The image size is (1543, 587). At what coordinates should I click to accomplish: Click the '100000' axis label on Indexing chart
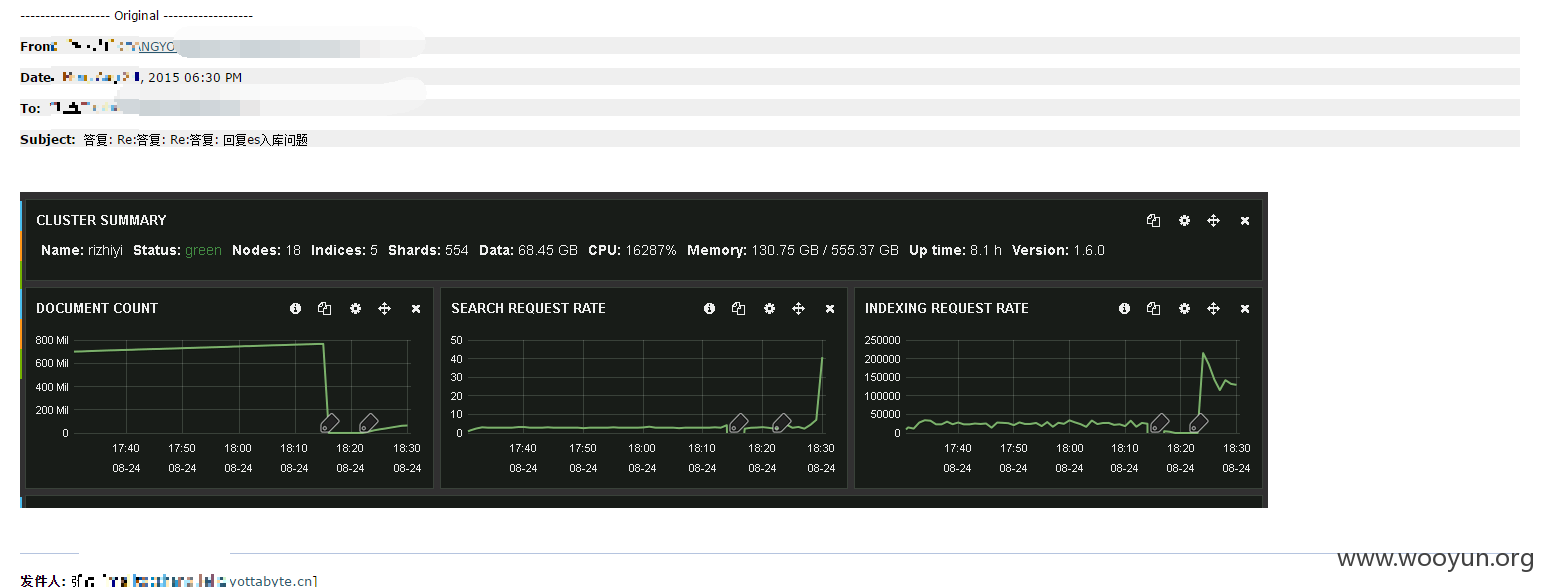click(883, 396)
